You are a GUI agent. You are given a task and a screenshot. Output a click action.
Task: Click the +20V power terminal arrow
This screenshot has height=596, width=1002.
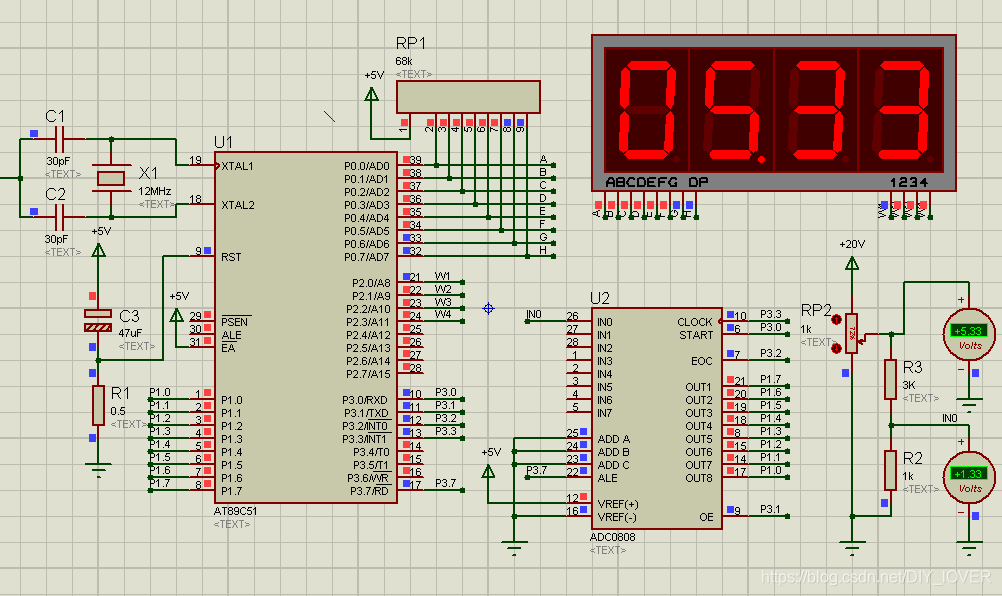pyautogui.click(x=852, y=263)
